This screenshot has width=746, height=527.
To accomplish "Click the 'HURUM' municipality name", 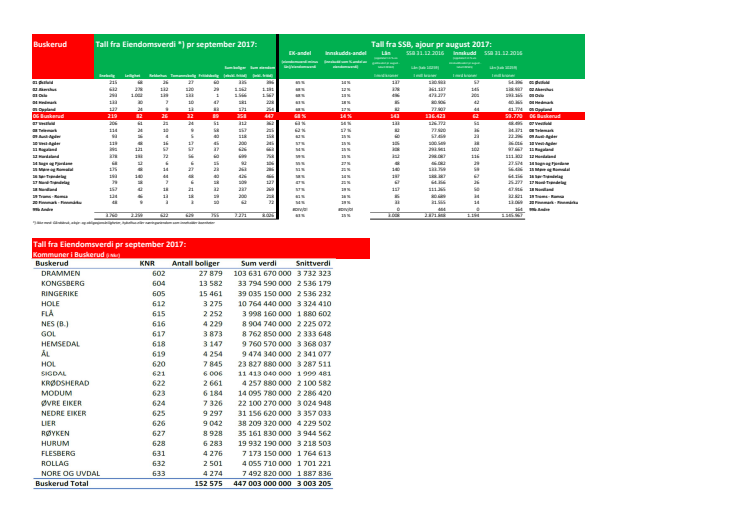I will coord(55,443).
